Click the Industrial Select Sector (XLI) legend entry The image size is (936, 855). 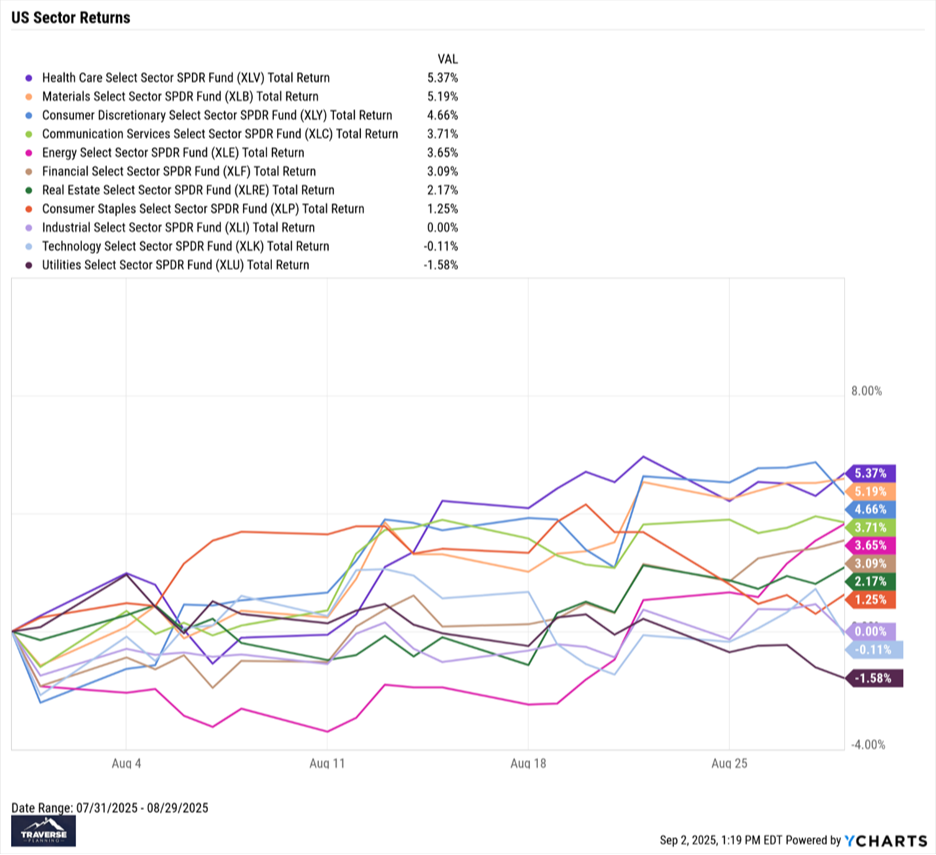(x=180, y=228)
